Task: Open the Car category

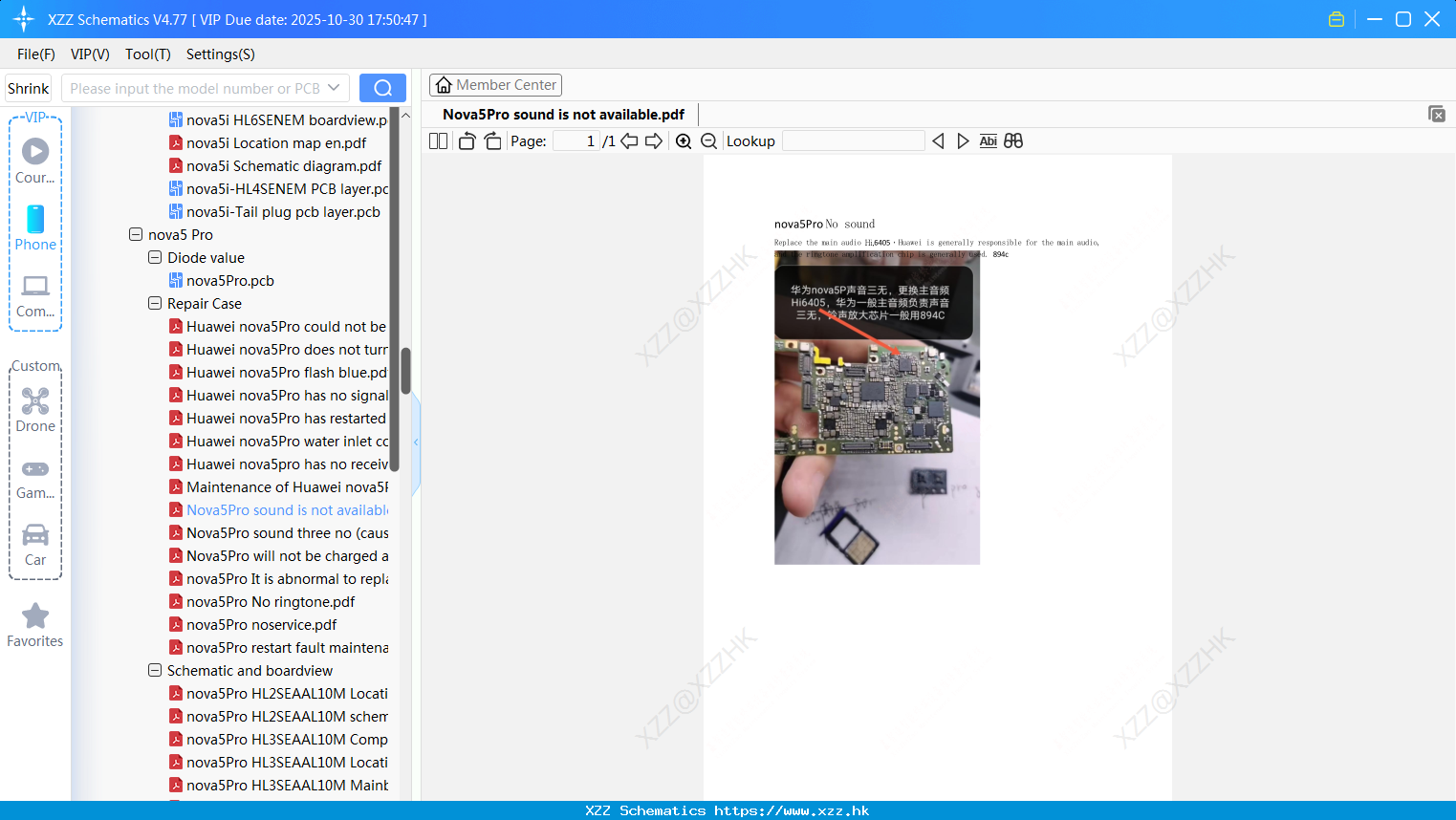Action: coord(35,545)
